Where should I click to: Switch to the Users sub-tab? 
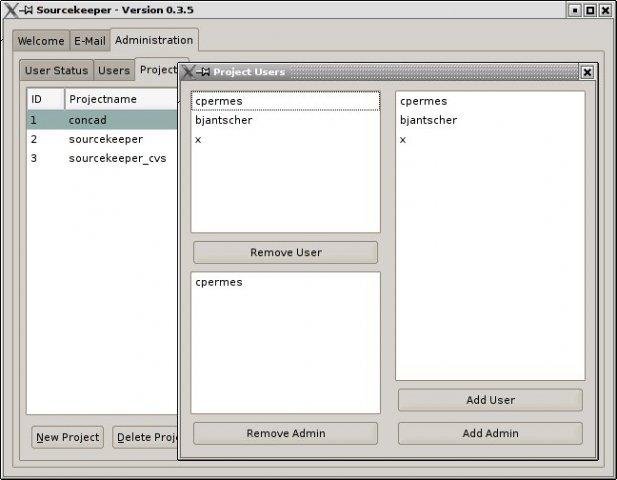114,70
